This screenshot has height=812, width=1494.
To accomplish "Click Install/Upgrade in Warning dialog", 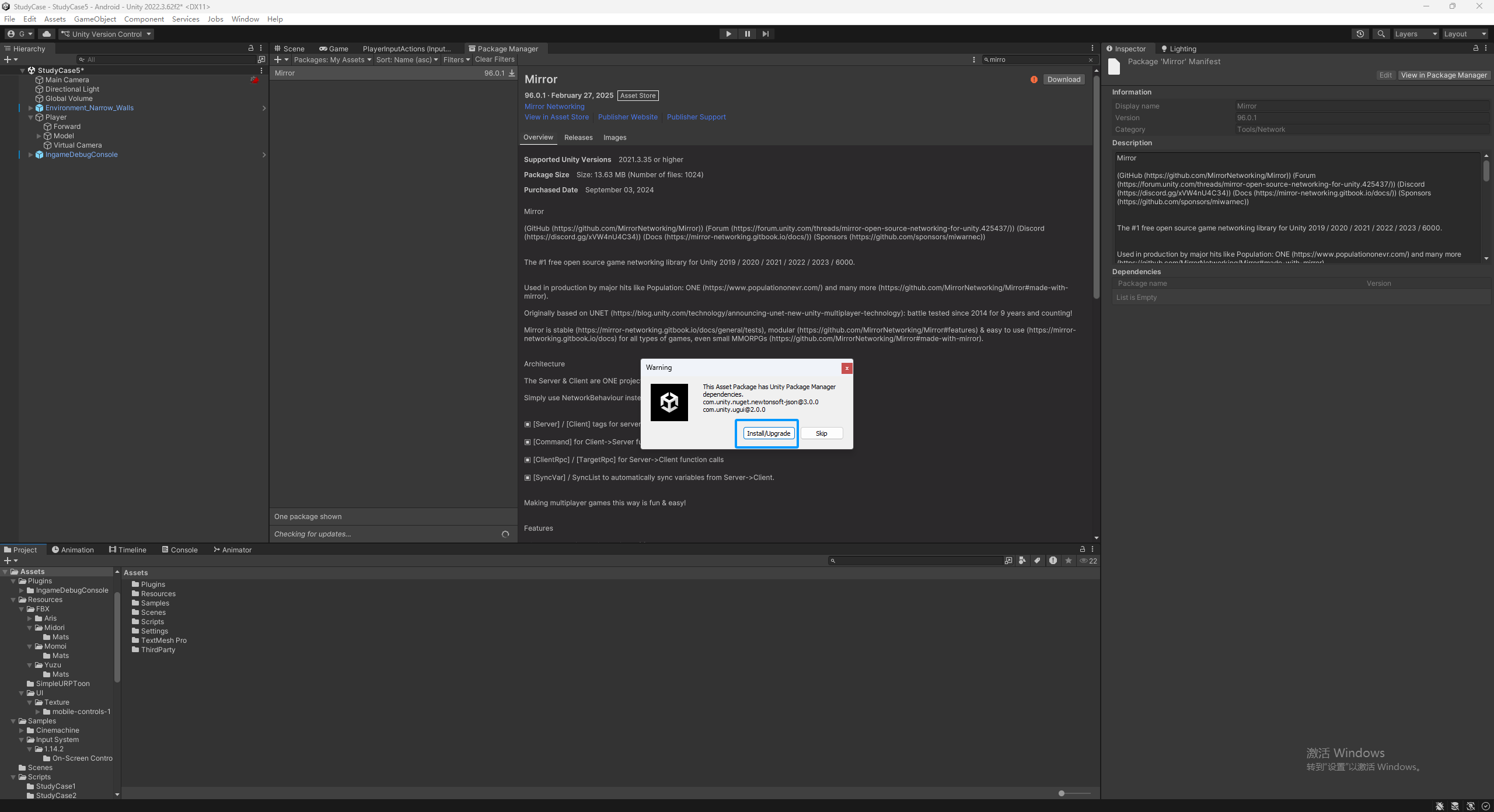I will coord(768,433).
